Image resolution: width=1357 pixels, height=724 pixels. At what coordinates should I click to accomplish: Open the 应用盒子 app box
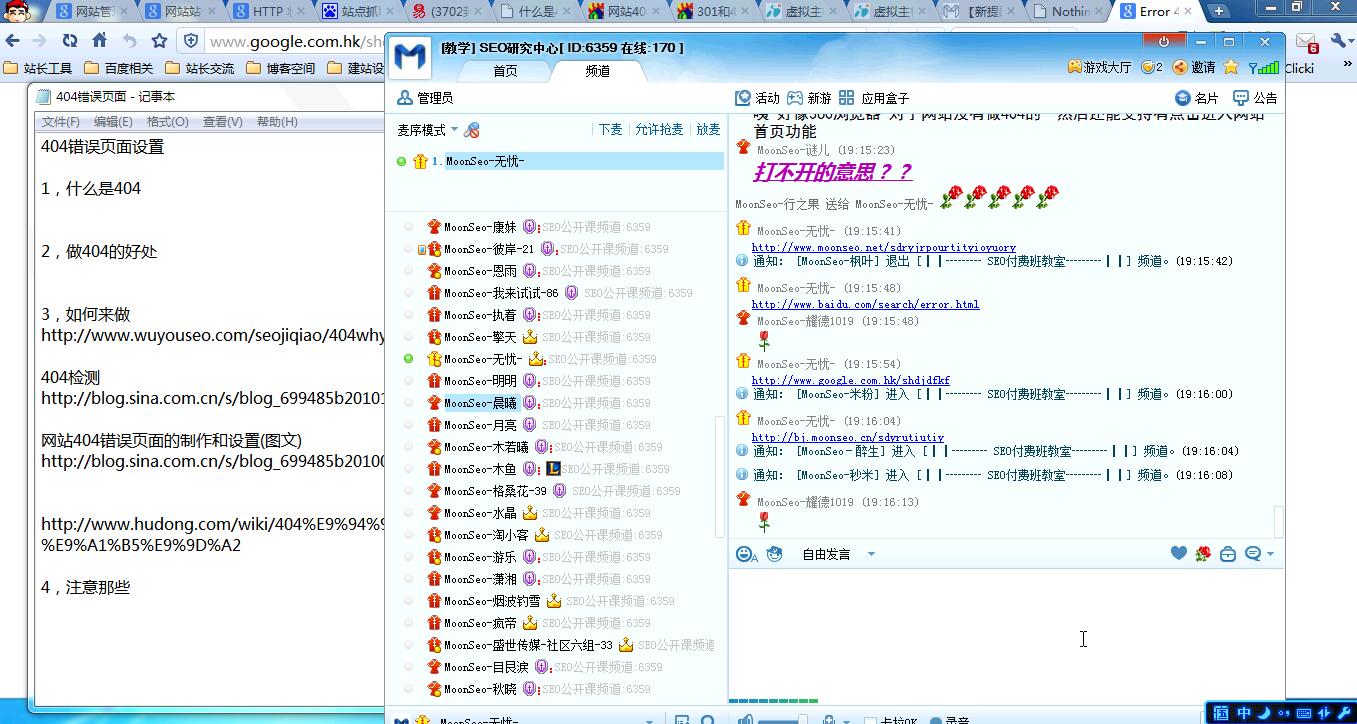click(x=847, y=98)
